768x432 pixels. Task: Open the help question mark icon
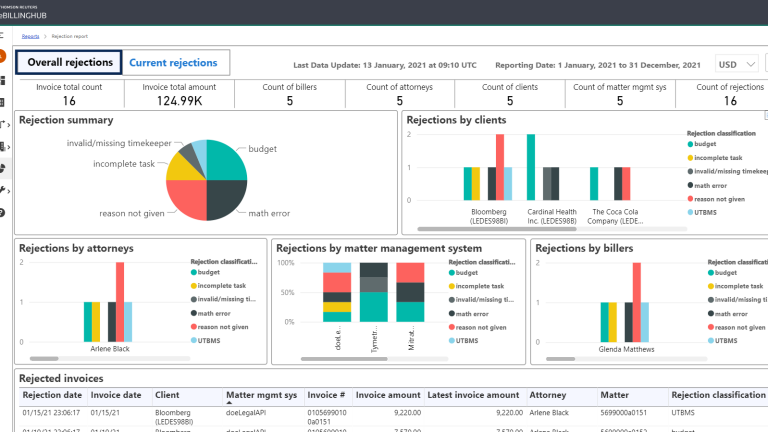[2, 213]
